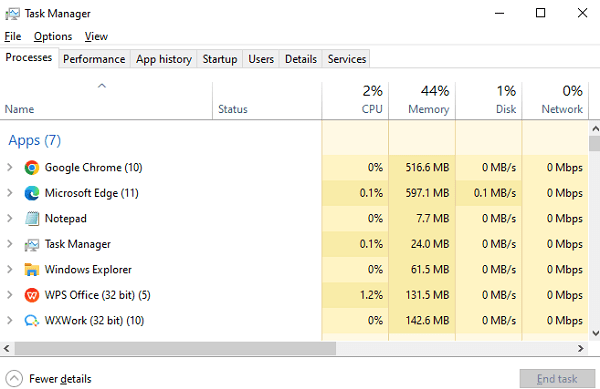Click the Windows Explorer folder icon
Screen dimensions: 600x389
click(32, 270)
